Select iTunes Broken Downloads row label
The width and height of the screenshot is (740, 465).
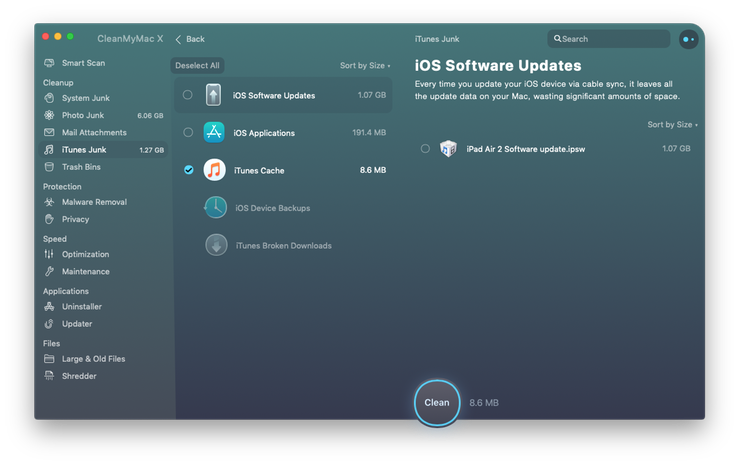tap(284, 245)
